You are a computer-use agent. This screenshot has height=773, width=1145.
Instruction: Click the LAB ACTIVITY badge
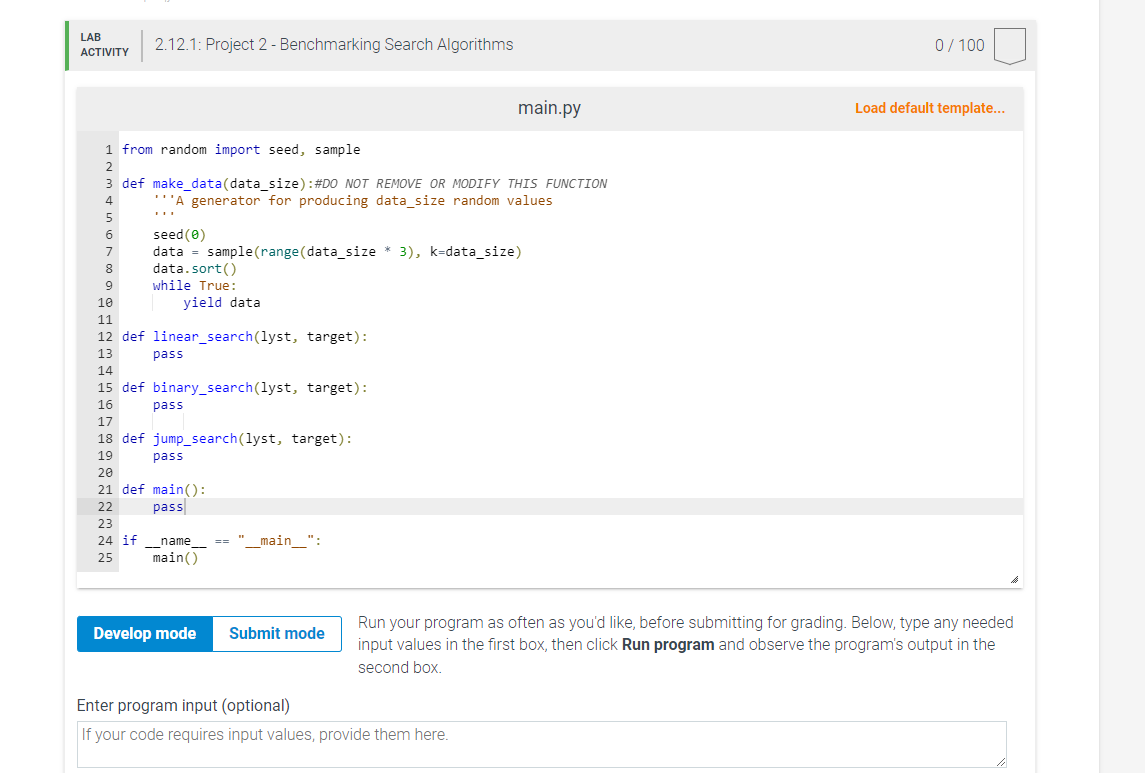coord(103,44)
